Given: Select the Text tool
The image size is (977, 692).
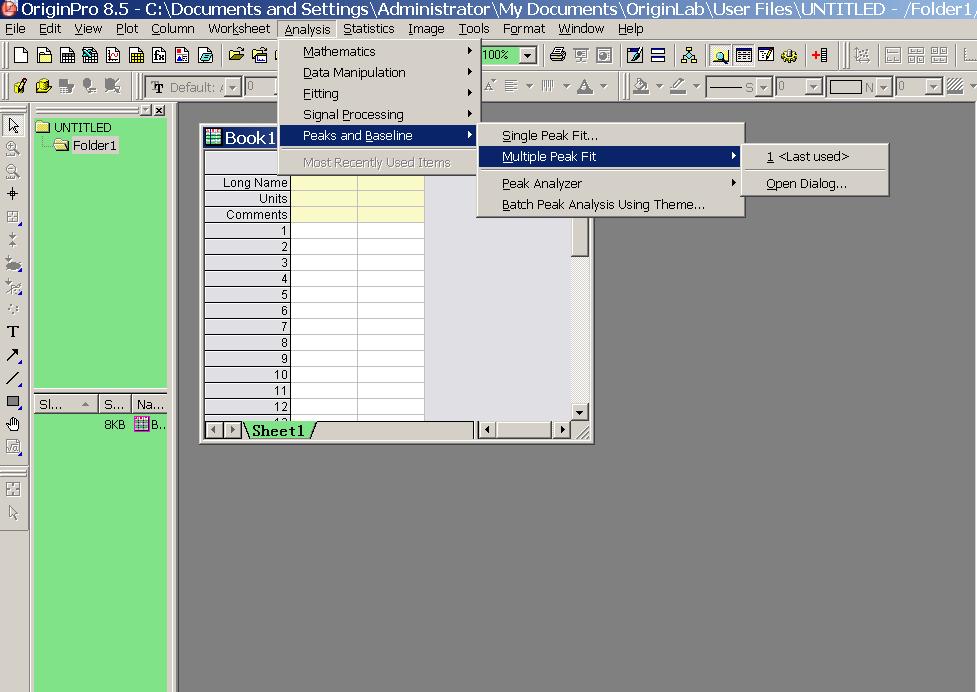Looking at the screenshot, I should (13, 331).
